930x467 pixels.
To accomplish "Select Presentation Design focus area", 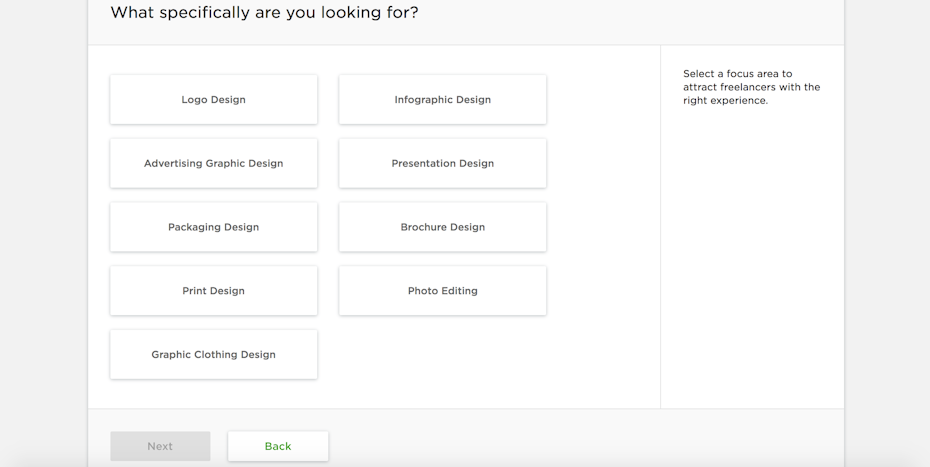I will [x=442, y=163].
